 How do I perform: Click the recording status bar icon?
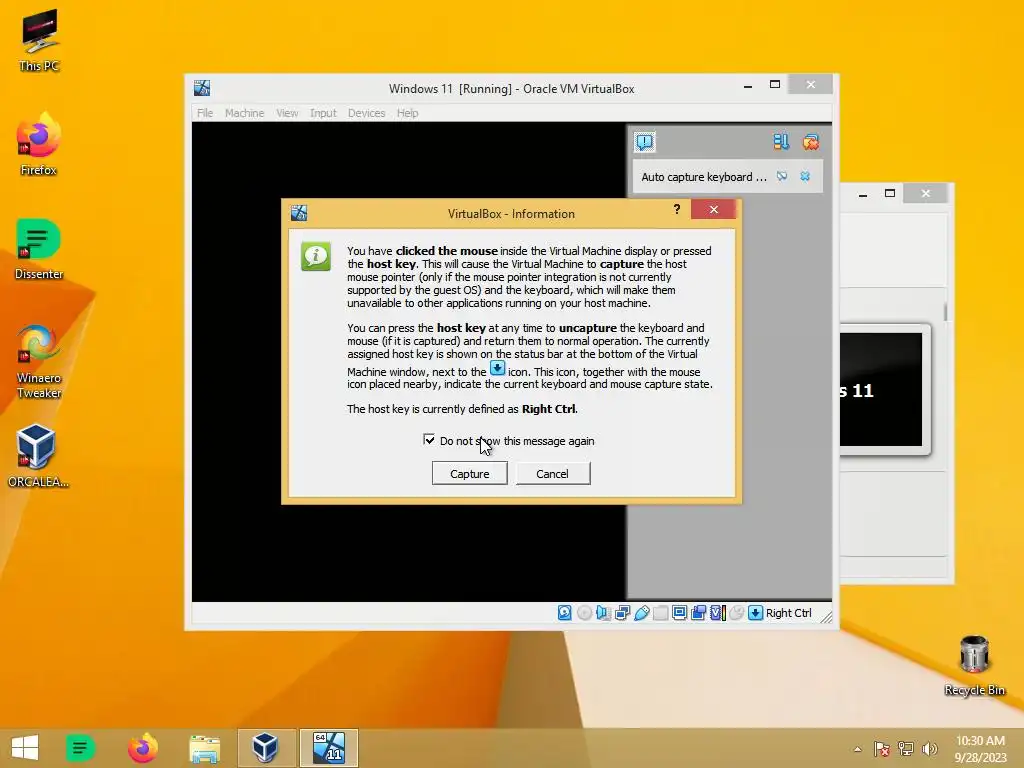coord(699,613)
